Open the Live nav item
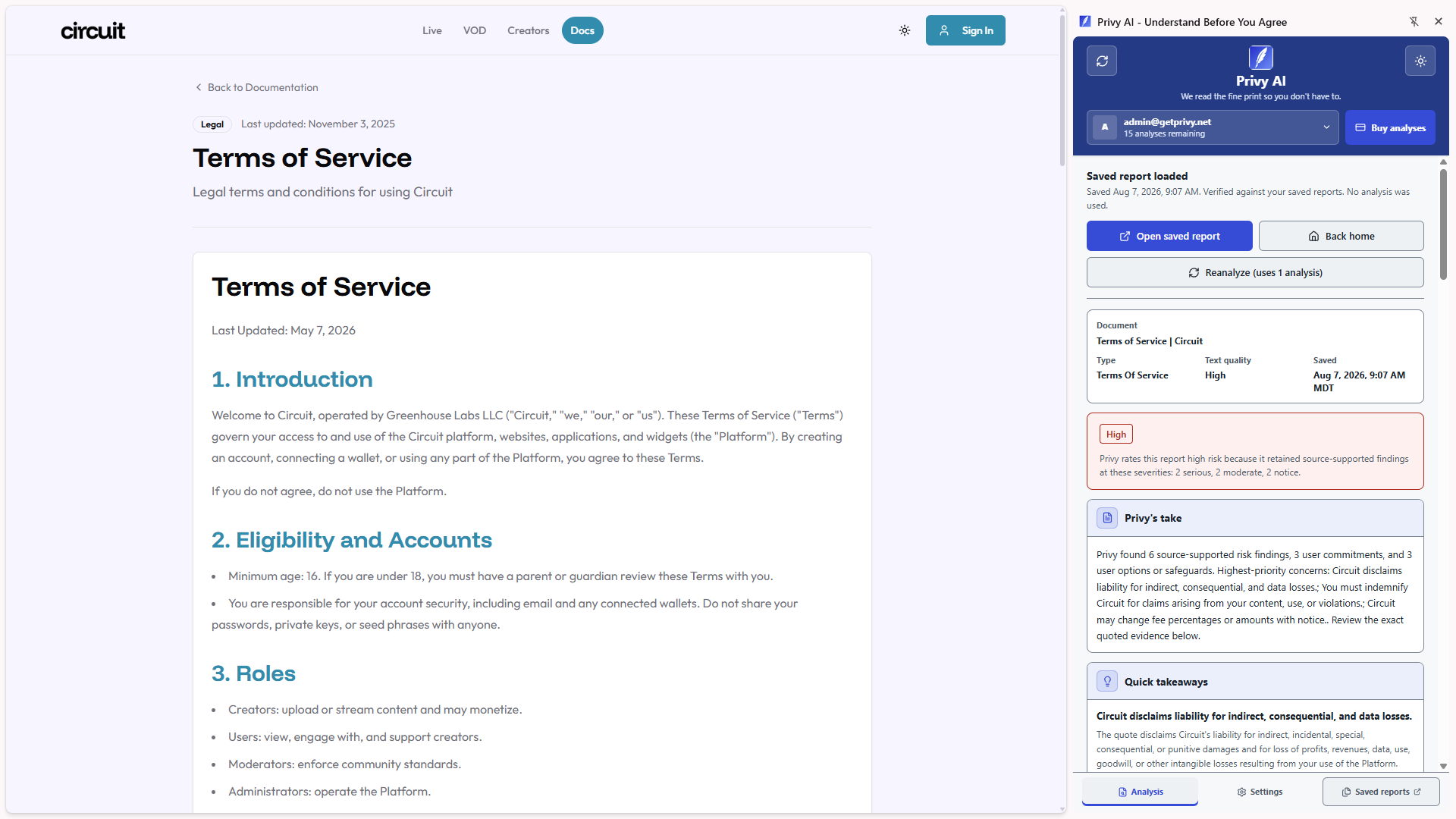 click(432, 30)
